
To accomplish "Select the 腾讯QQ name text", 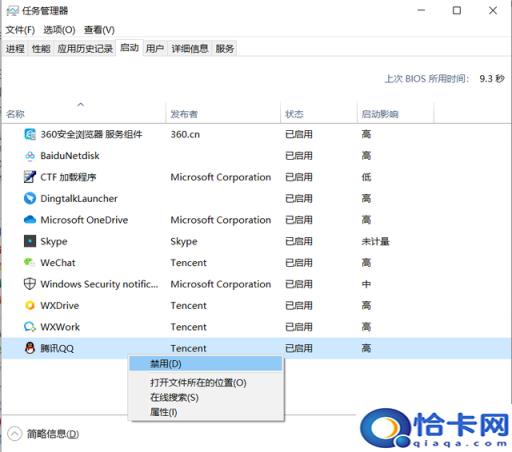I will tap(57, 348).
